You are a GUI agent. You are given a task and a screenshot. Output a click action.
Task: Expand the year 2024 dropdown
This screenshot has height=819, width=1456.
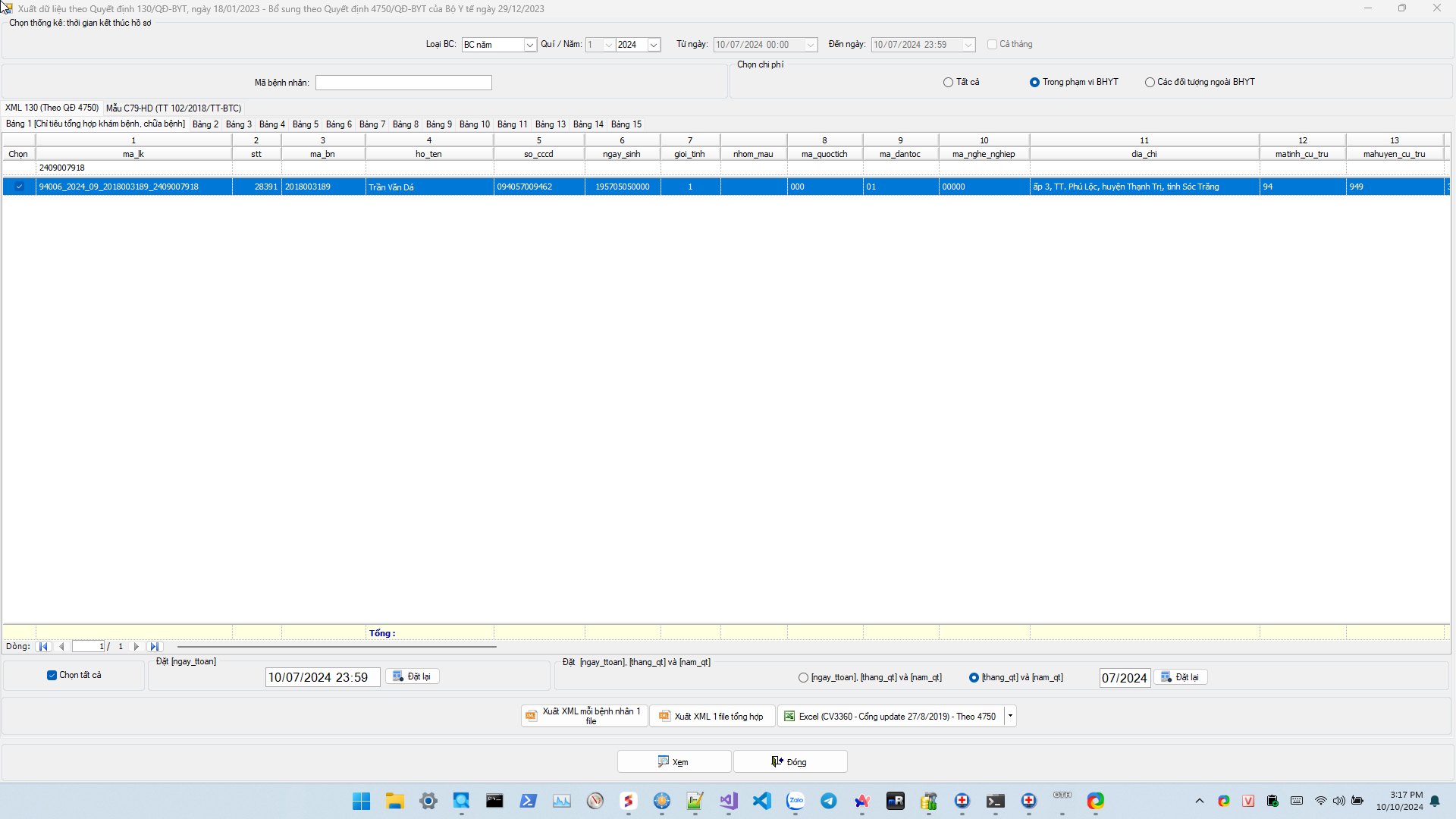[x=654, y=45]
